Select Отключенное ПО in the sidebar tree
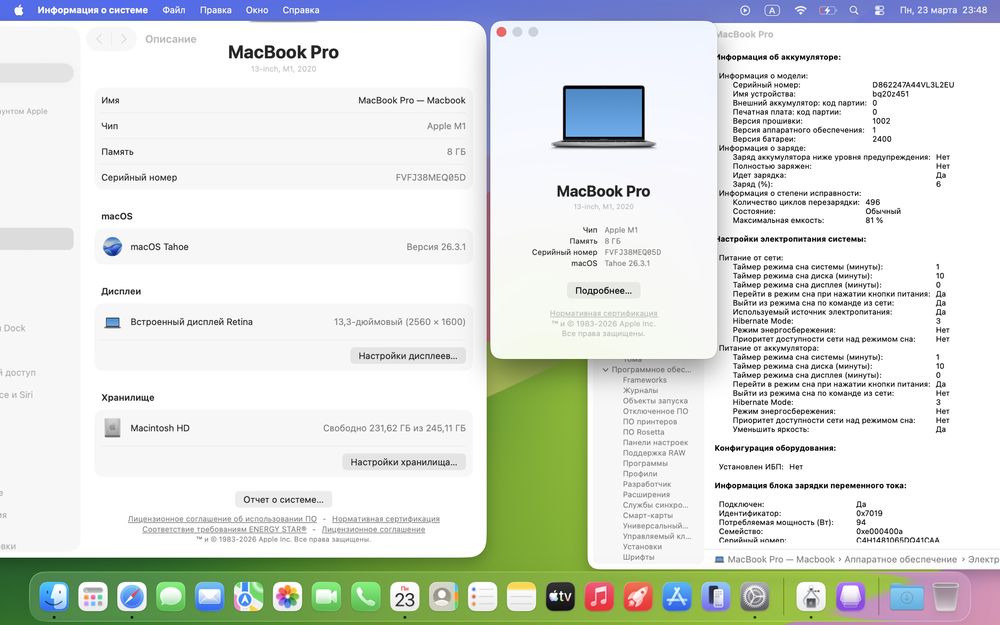Image resolution: width=1000 pixels, height=625 pixels. pyautogui.click(x=655, y=411)
